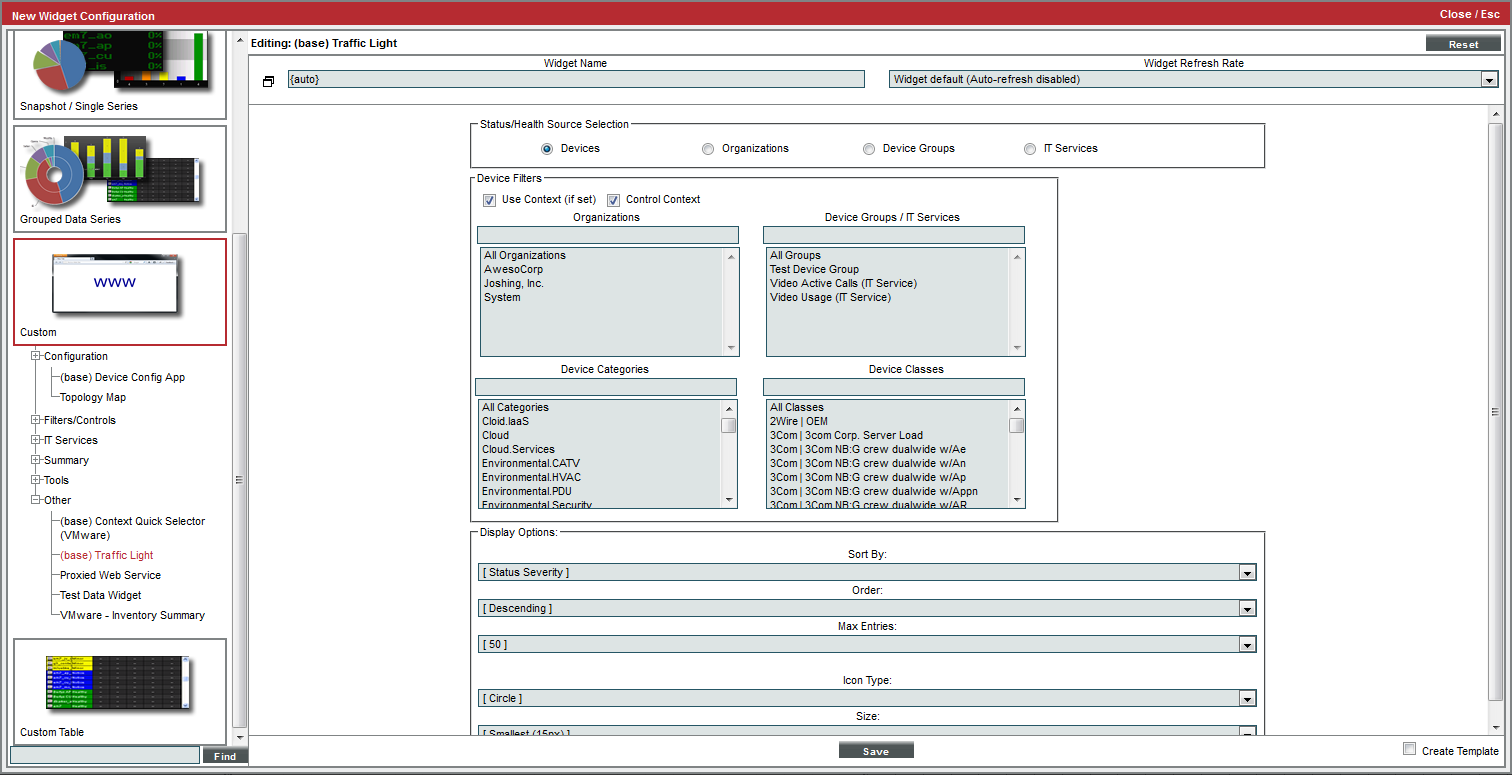Open the Widget Refresh Rate dropdown
This screenshot has height=775, width=1512.
pyautogui.click(x=1489, y=80)
